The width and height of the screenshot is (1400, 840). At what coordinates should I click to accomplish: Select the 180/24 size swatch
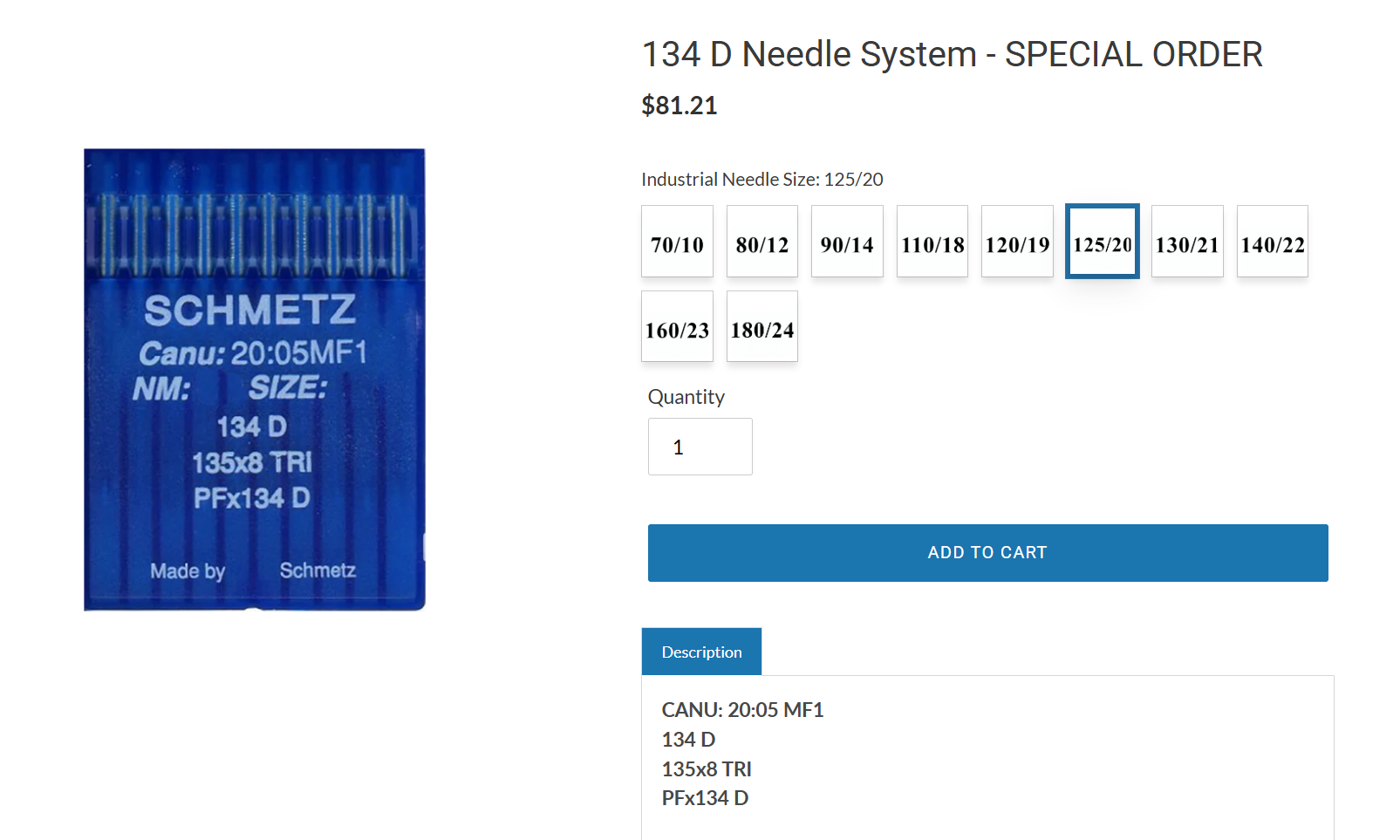761,327
